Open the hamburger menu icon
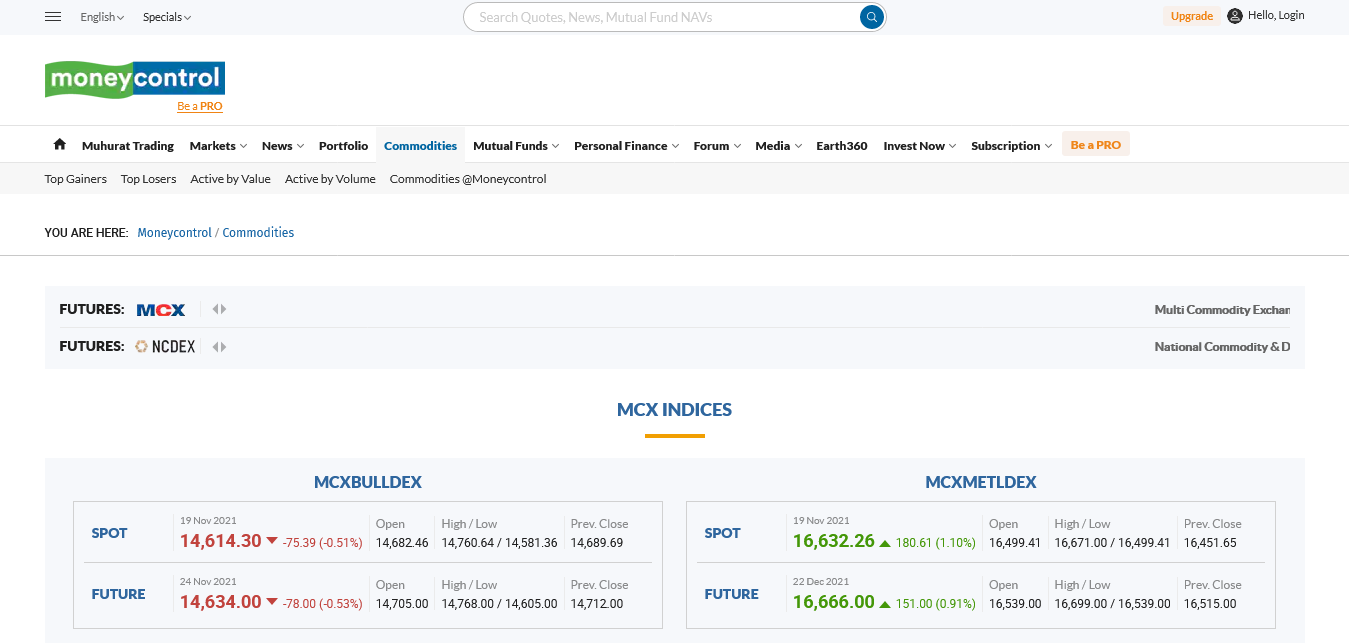This screenshot has width=1366, height=643. 54,17
